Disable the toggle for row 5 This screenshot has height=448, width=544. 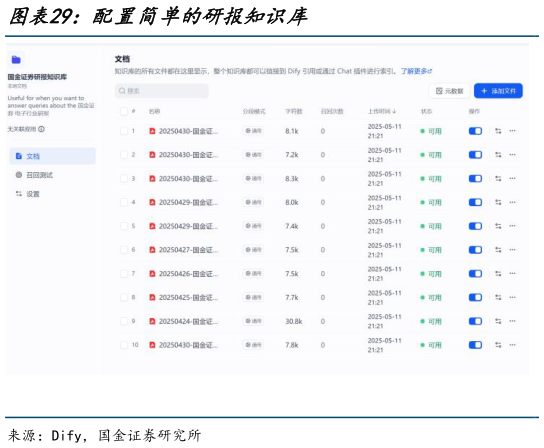pos(475,226)
